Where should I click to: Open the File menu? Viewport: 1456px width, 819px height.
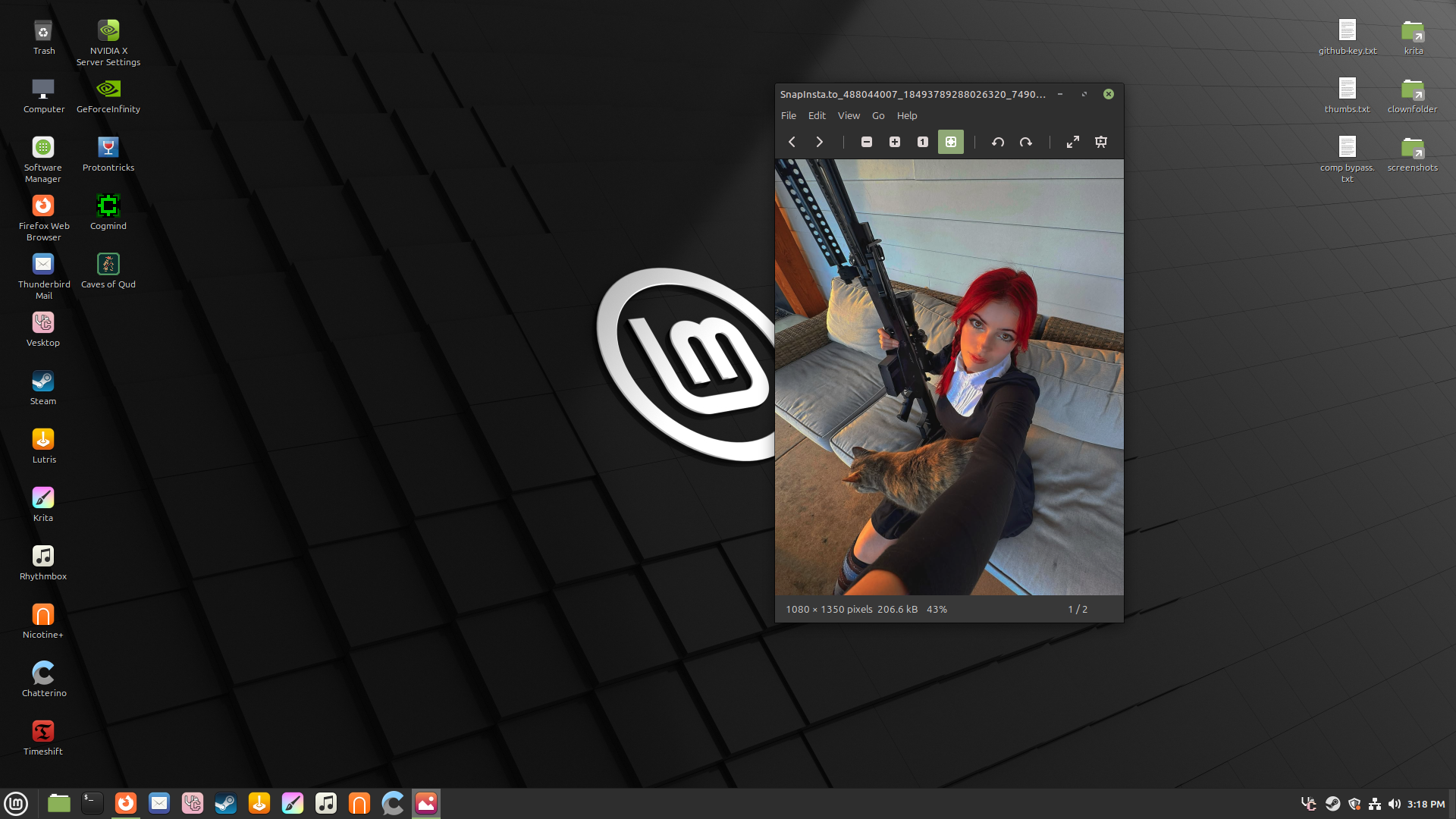[x=789, y=115]
